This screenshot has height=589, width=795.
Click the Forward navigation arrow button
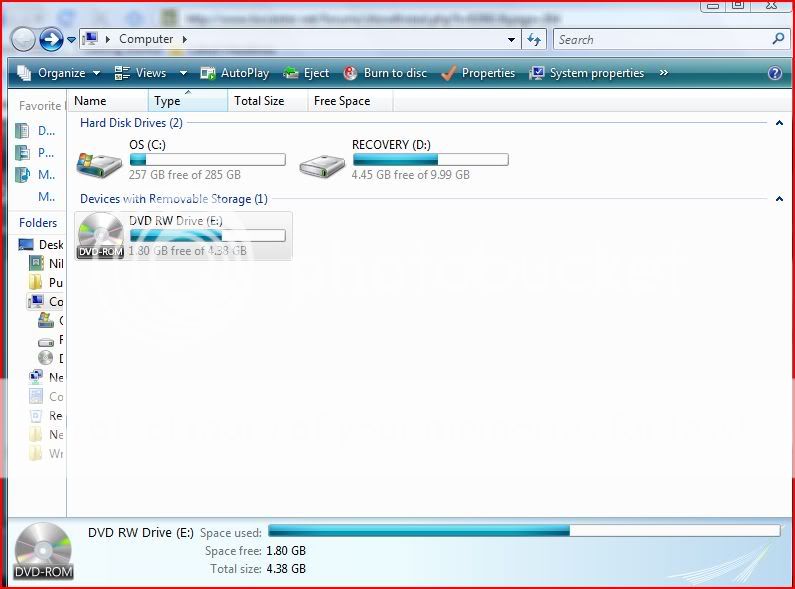pos(51,40)
